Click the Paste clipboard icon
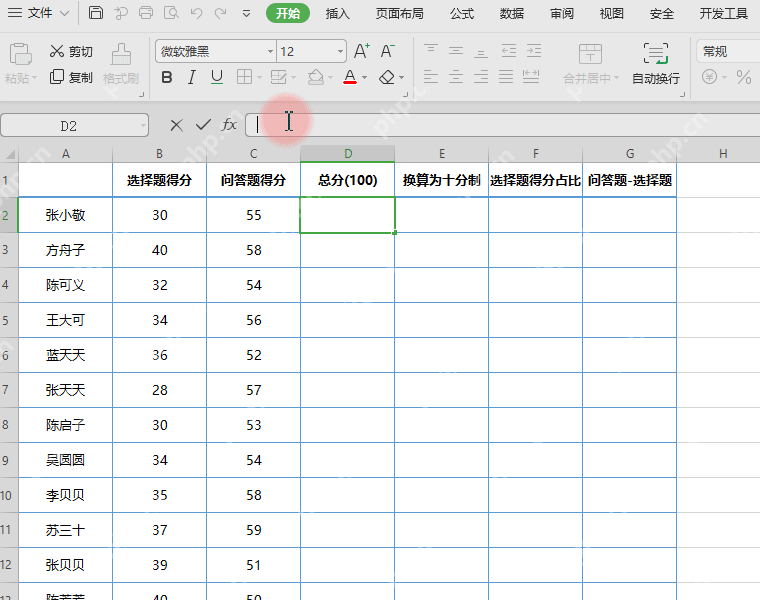 pos(21,53)
